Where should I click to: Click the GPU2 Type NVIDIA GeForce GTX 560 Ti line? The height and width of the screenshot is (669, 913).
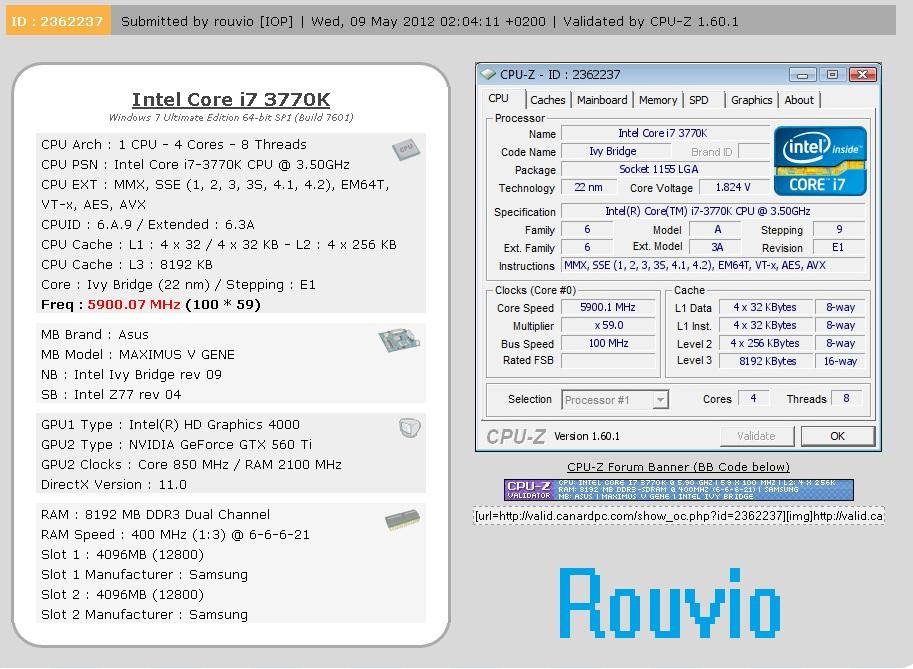pos(176,445)
